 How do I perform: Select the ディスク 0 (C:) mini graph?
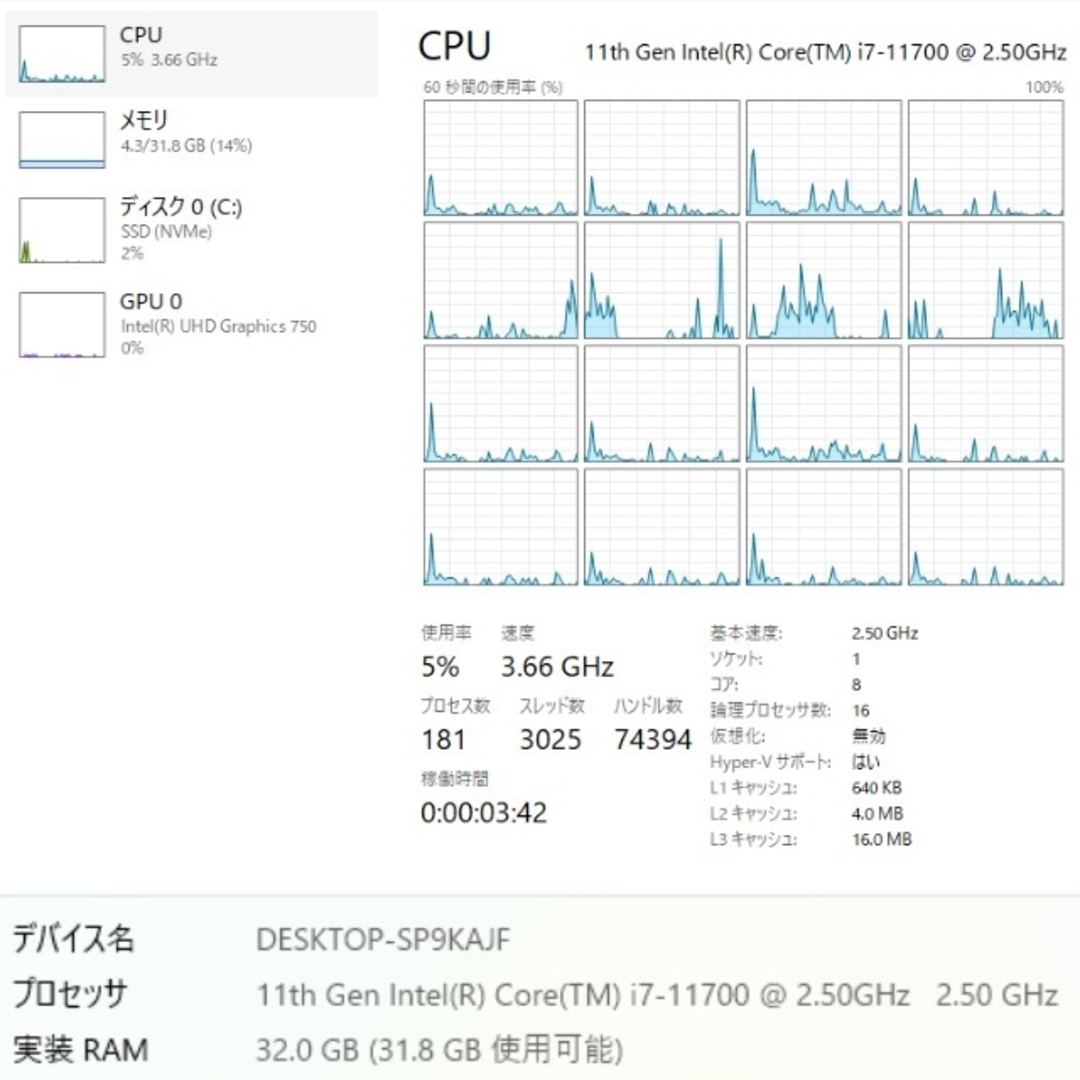point(62,230)
